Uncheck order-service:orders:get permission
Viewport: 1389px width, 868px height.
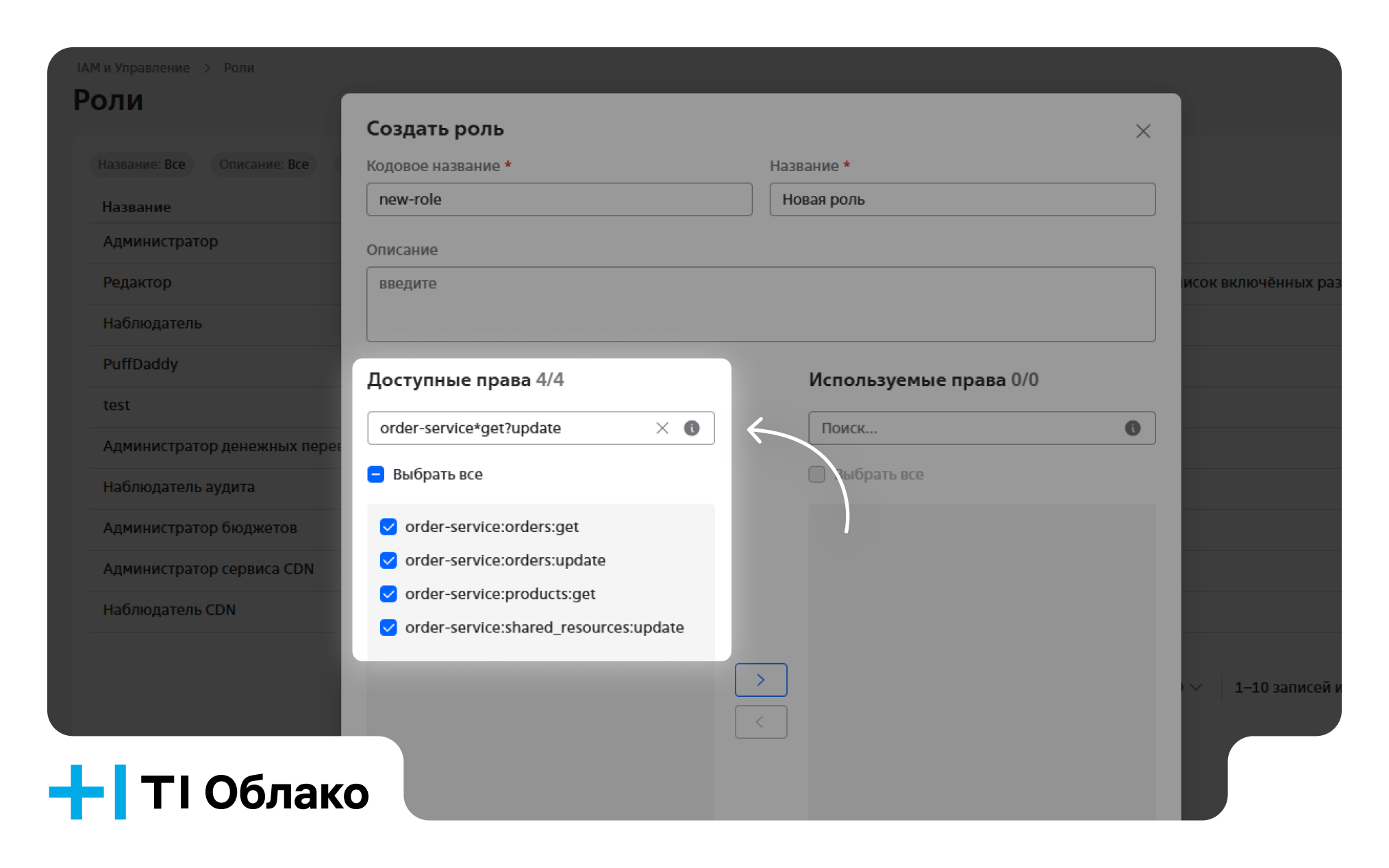pos(388,526)
